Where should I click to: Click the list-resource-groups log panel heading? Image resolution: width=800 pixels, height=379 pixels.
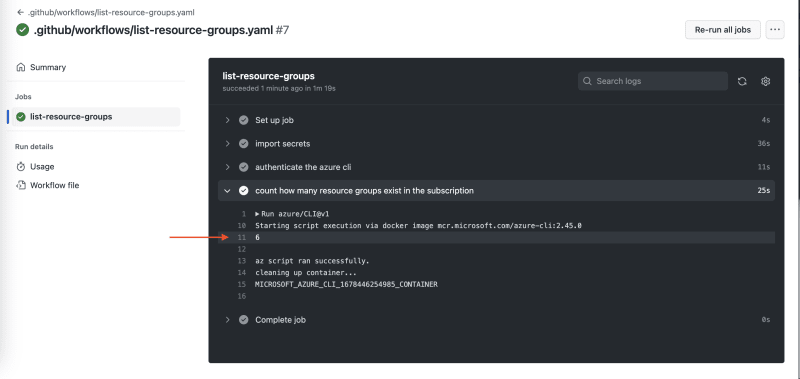coord(268,76)
